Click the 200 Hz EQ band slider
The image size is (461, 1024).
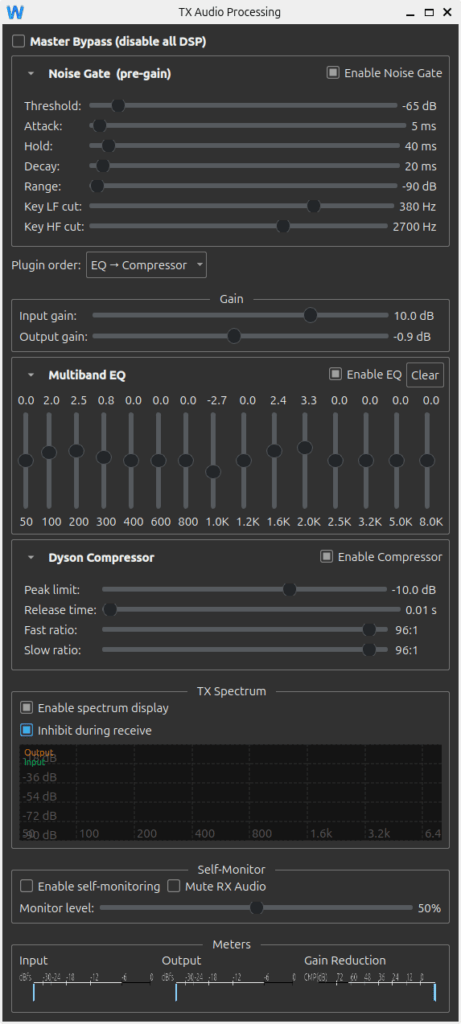(x=76, y=461)
